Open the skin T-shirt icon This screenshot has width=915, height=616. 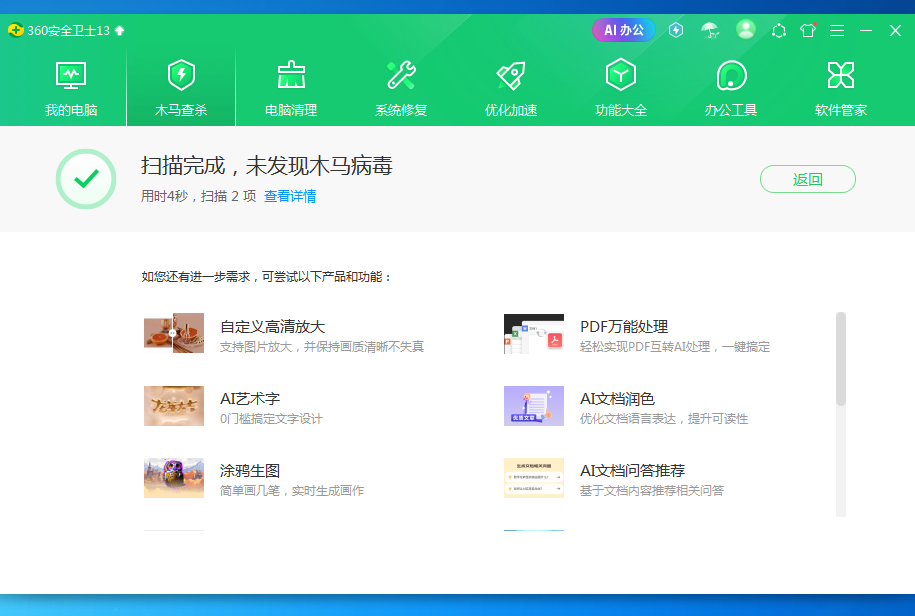808,30
